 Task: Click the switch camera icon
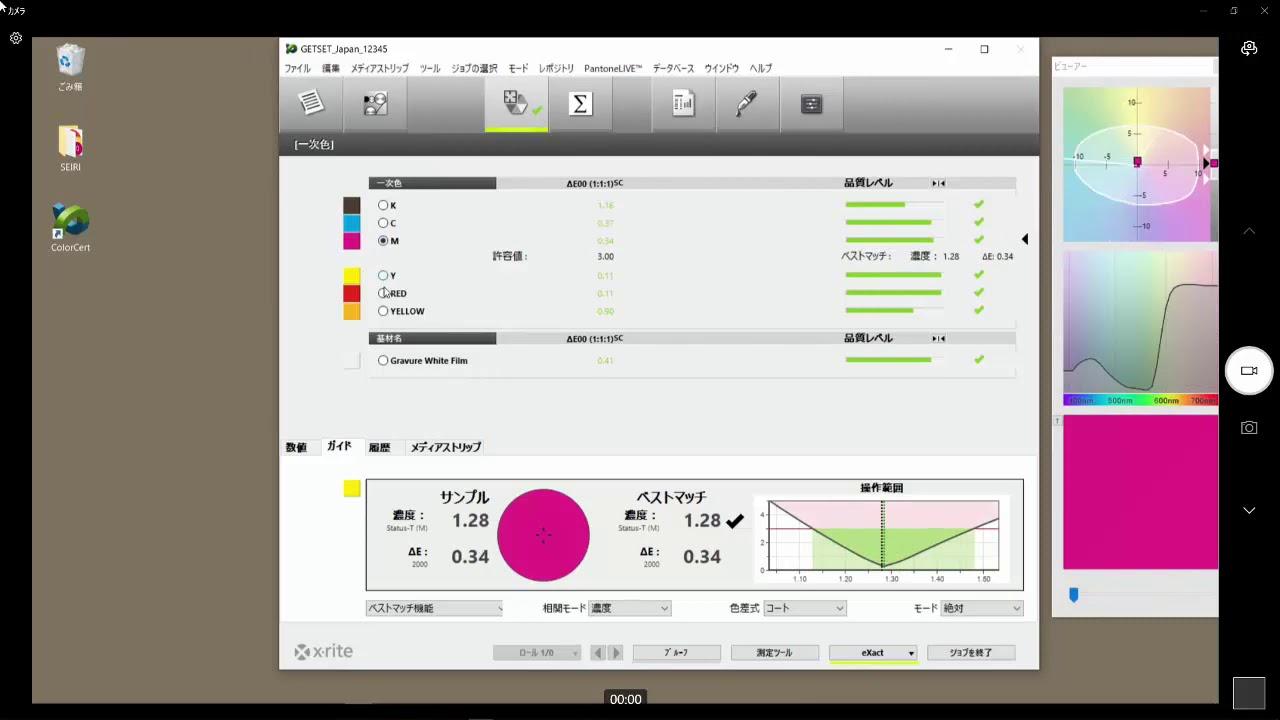[1249, 48]
